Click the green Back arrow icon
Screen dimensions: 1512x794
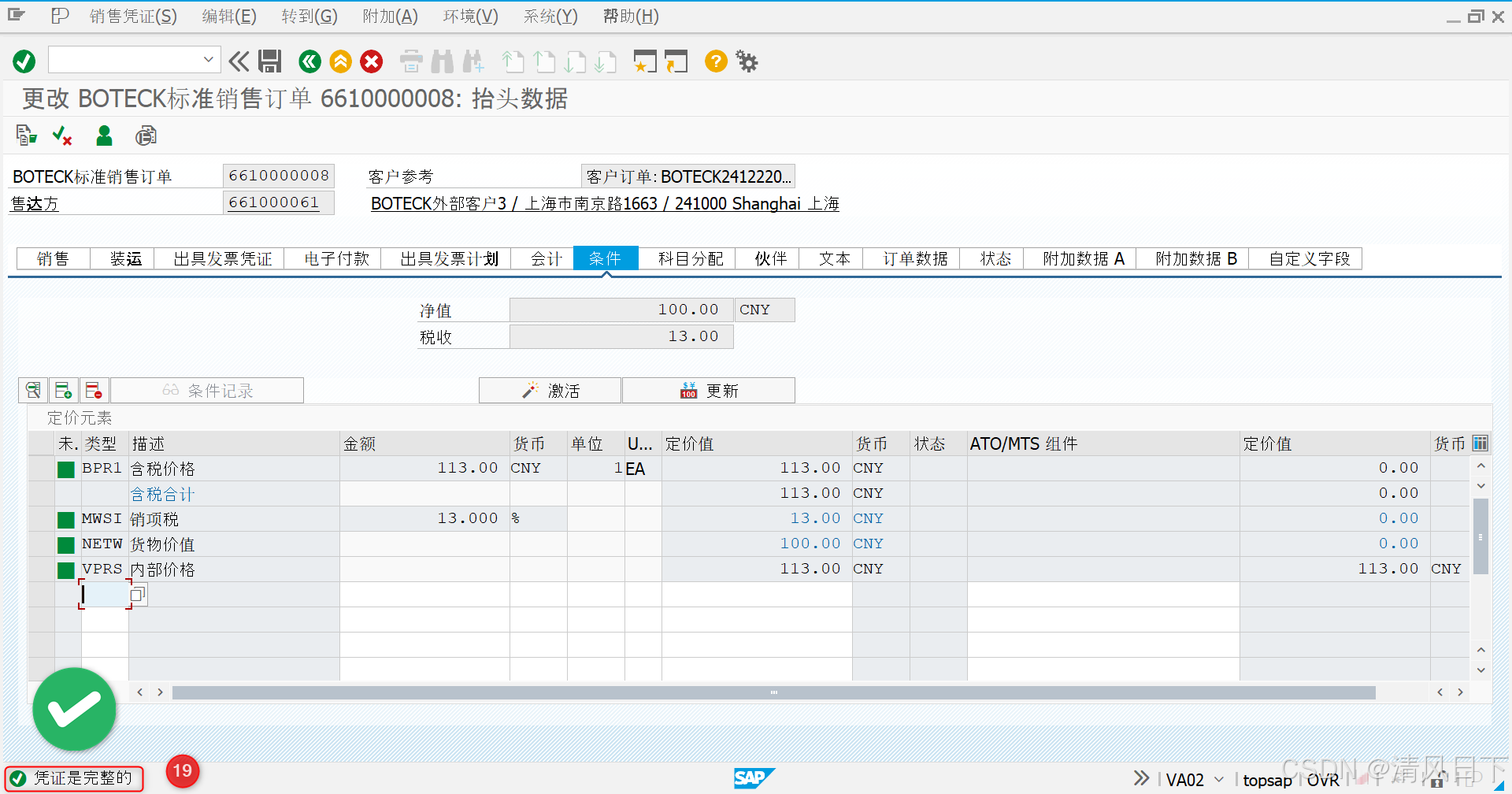point(310,61)
